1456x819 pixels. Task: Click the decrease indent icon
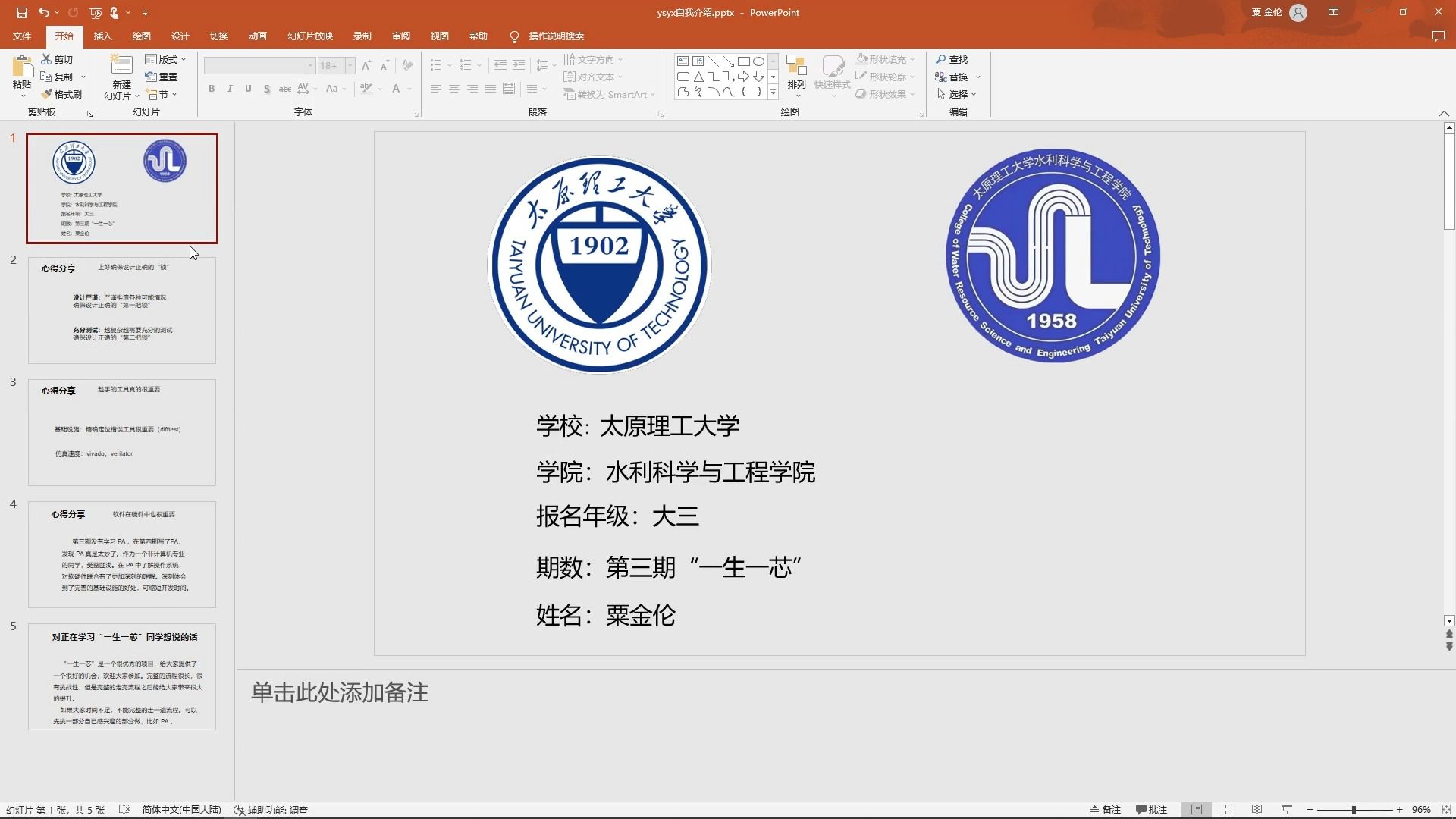pyautogui.click(x=500, y=65)
